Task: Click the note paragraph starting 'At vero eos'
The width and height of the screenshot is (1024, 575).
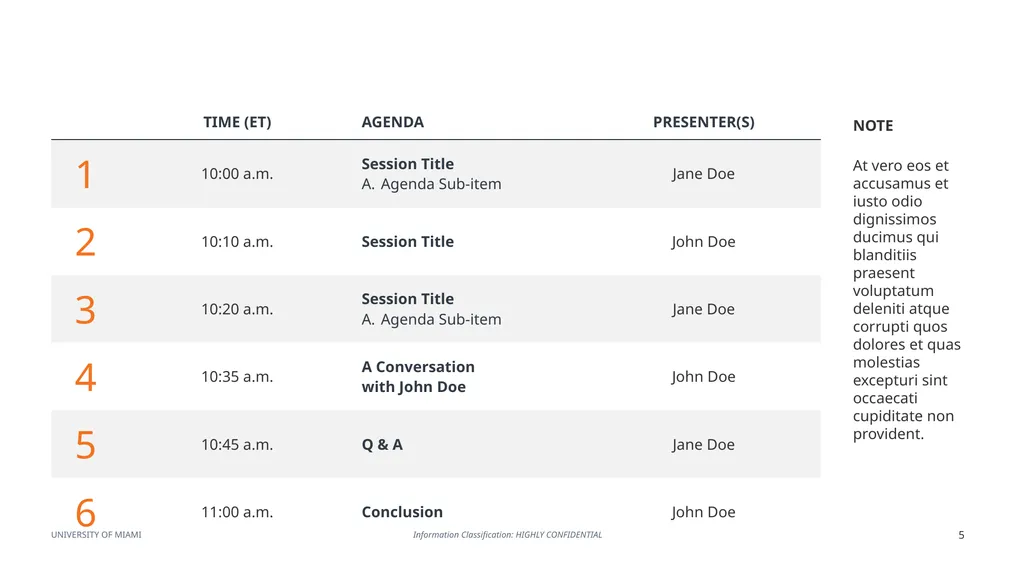Action: pyautogui.click(x=906, y=300)
